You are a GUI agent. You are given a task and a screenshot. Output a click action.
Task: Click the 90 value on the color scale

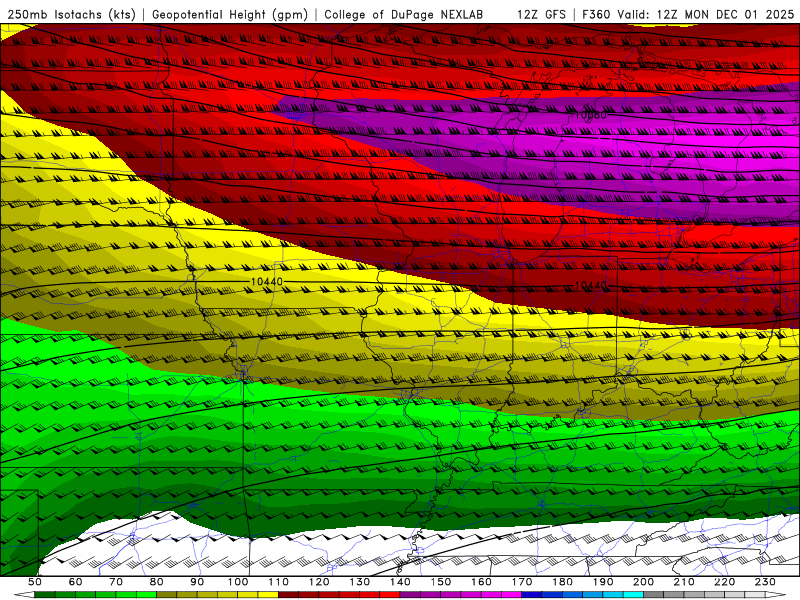coord(197,582)
